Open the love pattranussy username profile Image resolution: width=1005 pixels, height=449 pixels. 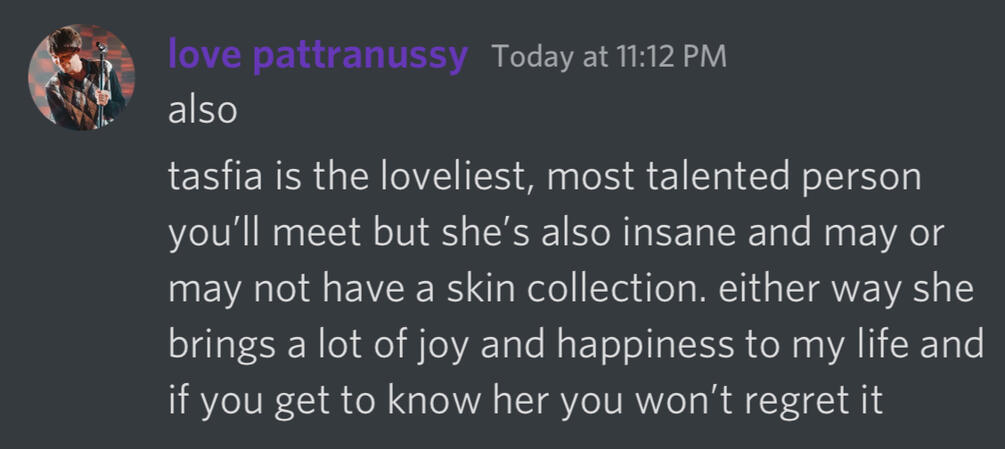317,54
